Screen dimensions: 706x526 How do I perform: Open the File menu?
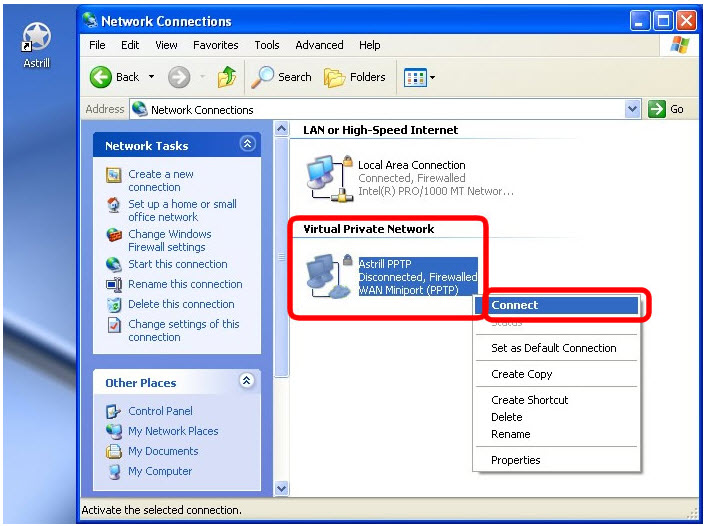click(97, 45)
